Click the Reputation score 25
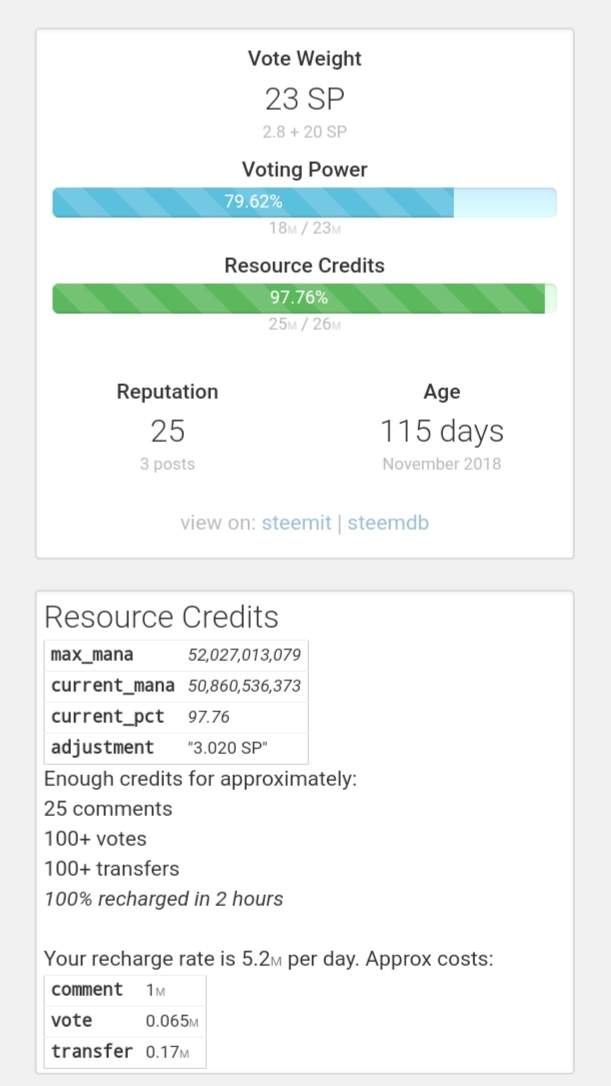Viewport: 611px width, 1086px height. pos(167,431)
